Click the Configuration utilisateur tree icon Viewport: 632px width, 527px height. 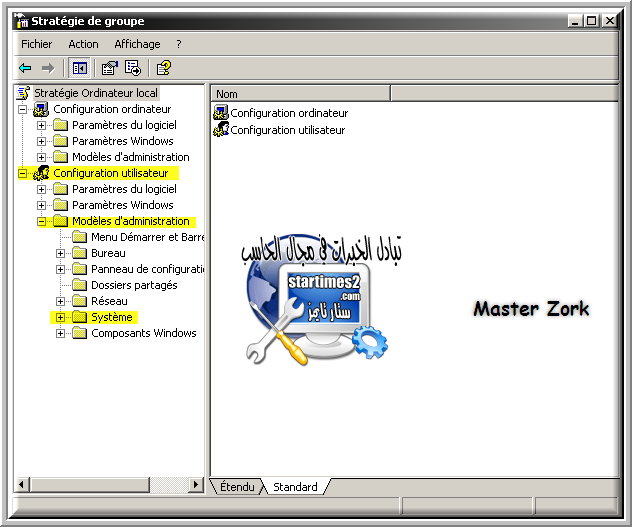pyautogui.click(x=41, y=173)
